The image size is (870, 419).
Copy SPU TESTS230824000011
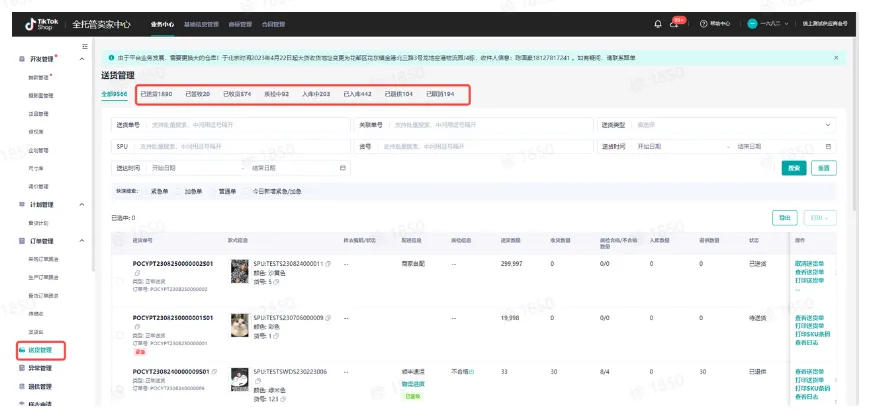[328, 264]
